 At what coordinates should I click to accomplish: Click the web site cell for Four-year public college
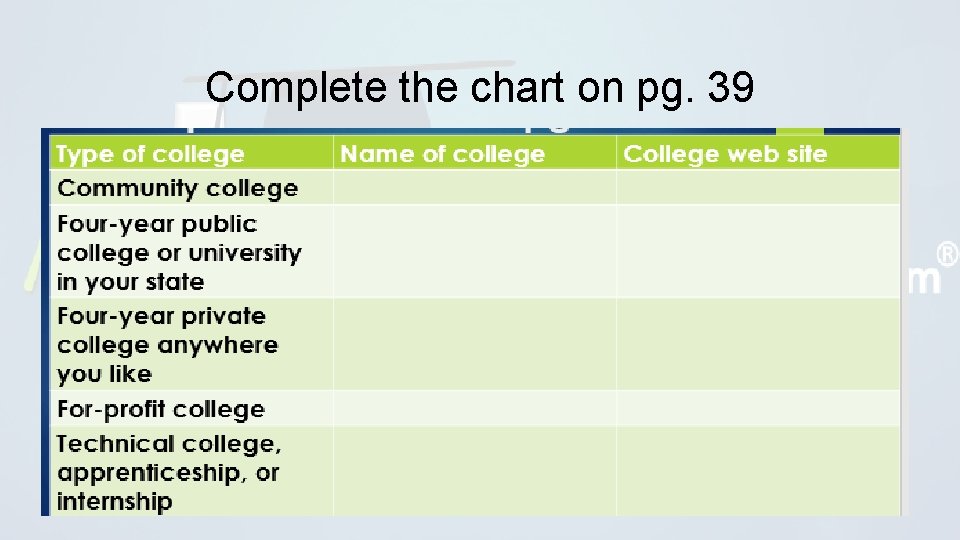[758, 252]
